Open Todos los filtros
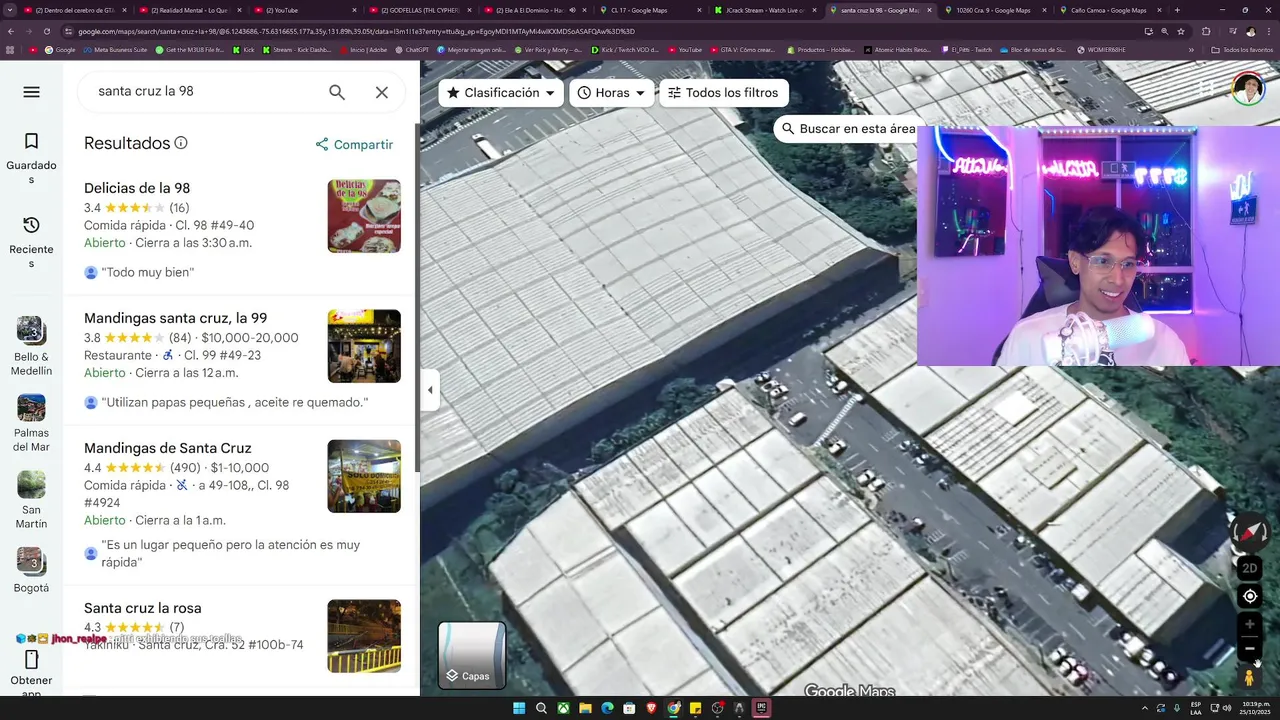This screenshot has height=720, width=1280. (x=723, y=92)
